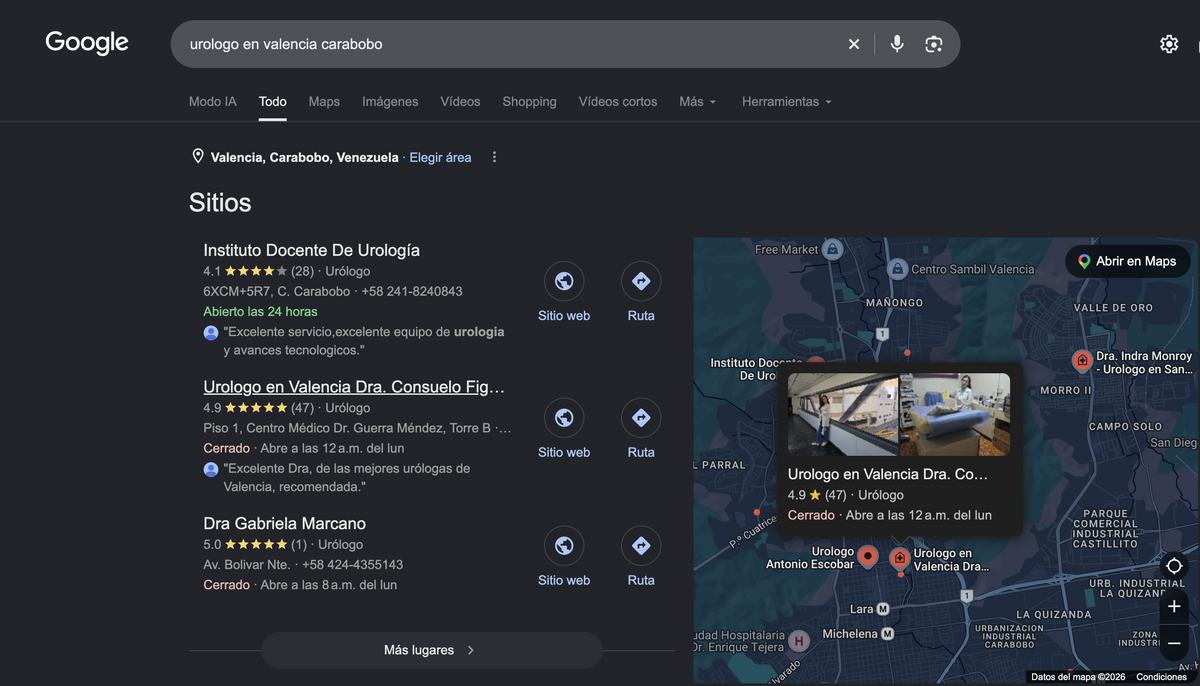Click the Instituto Docente map label
This screenshot has height=686, width=1200.
point(757,369)
